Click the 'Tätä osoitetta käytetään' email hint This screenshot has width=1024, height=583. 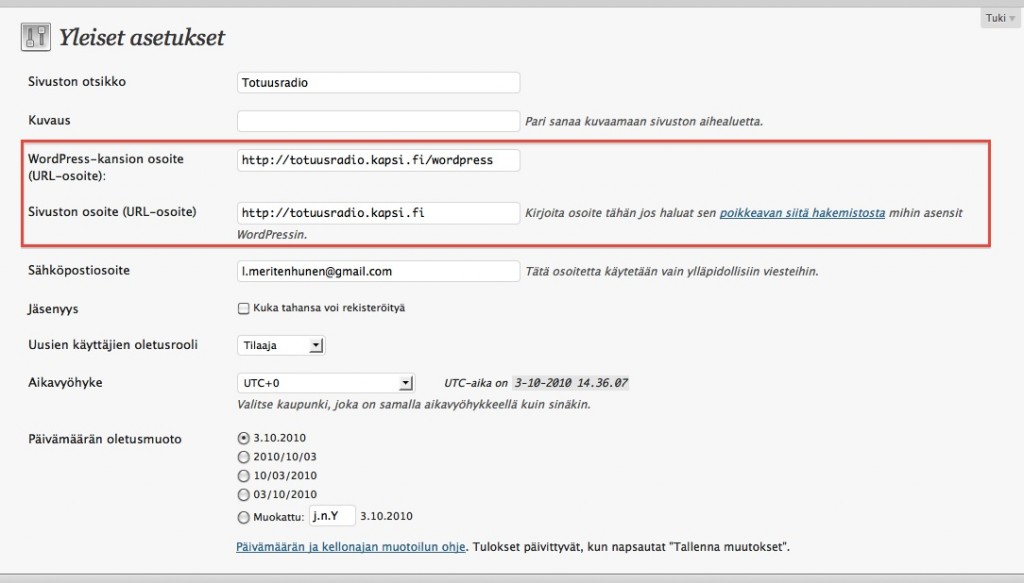[x=672, y=272]
